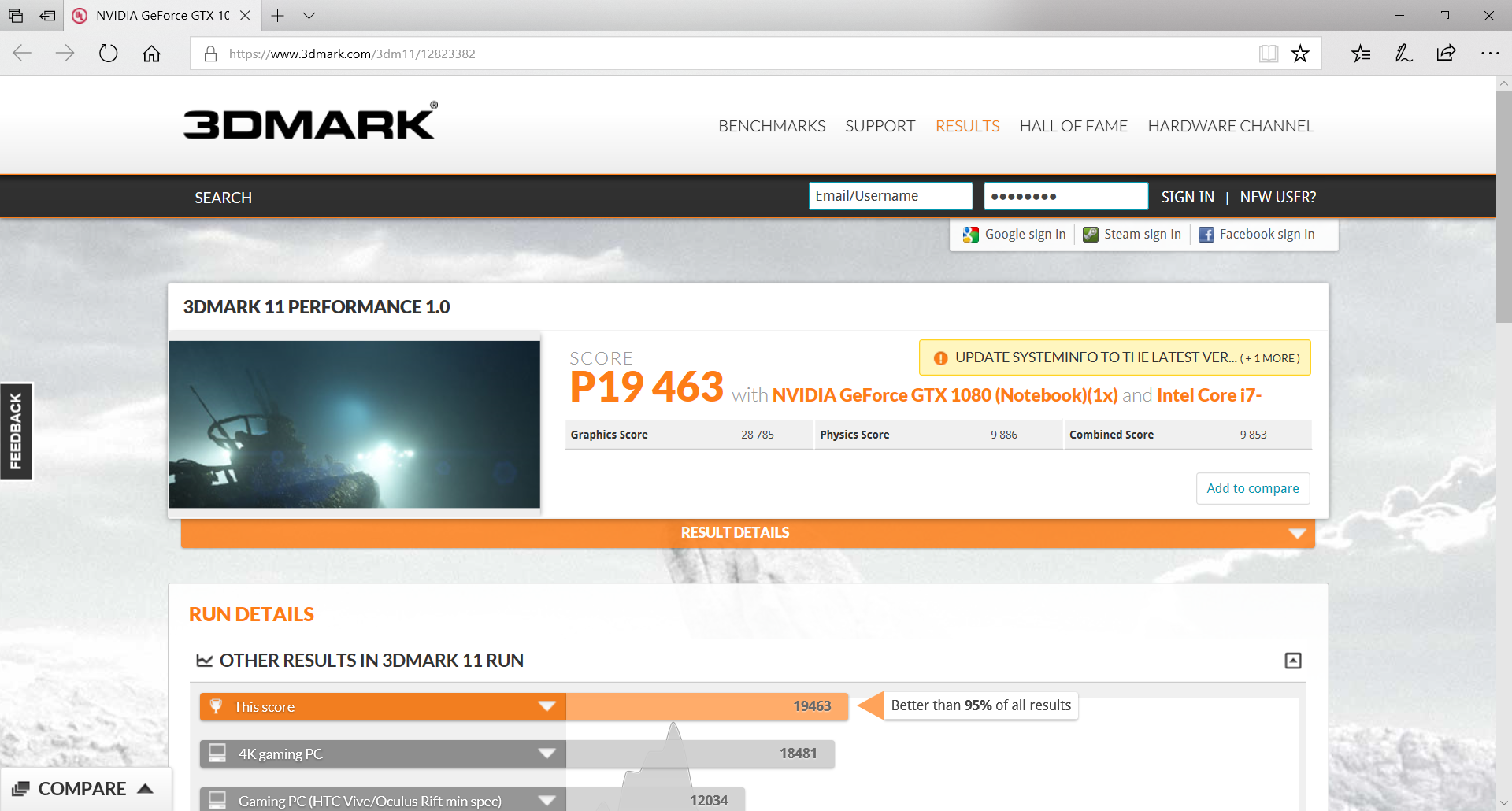Open HARDWARE CHANNEL menu item
The height and width of the screenshot is (811, 1512).
pyautogui.click(x=1231, y=126)
